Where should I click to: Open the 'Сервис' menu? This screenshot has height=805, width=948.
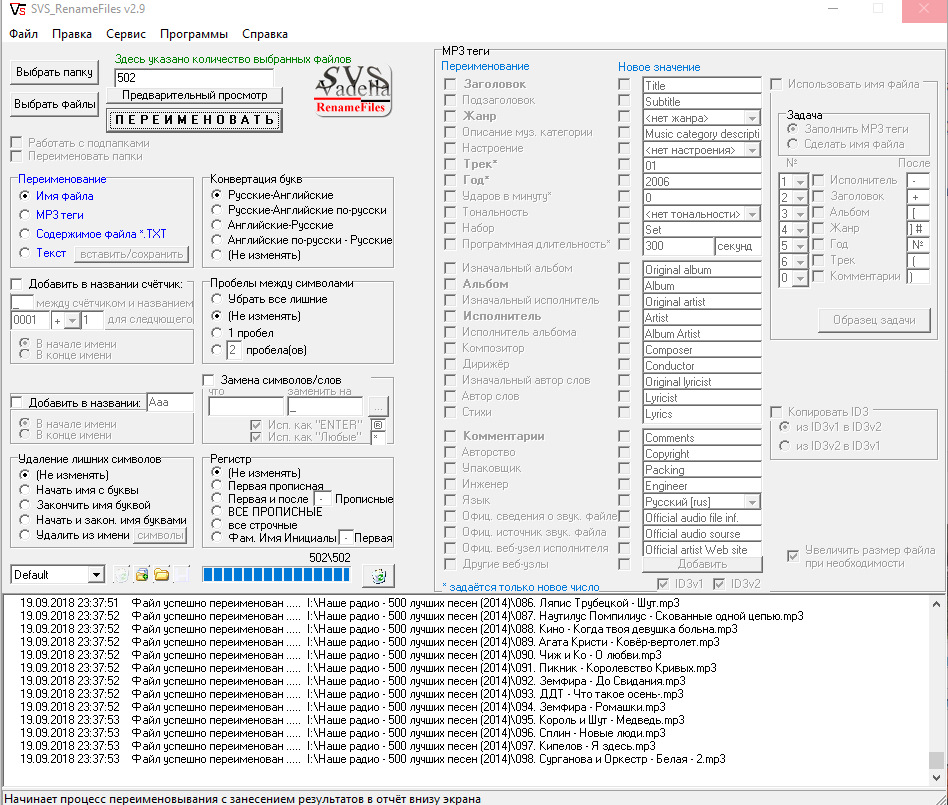point(126,34)
